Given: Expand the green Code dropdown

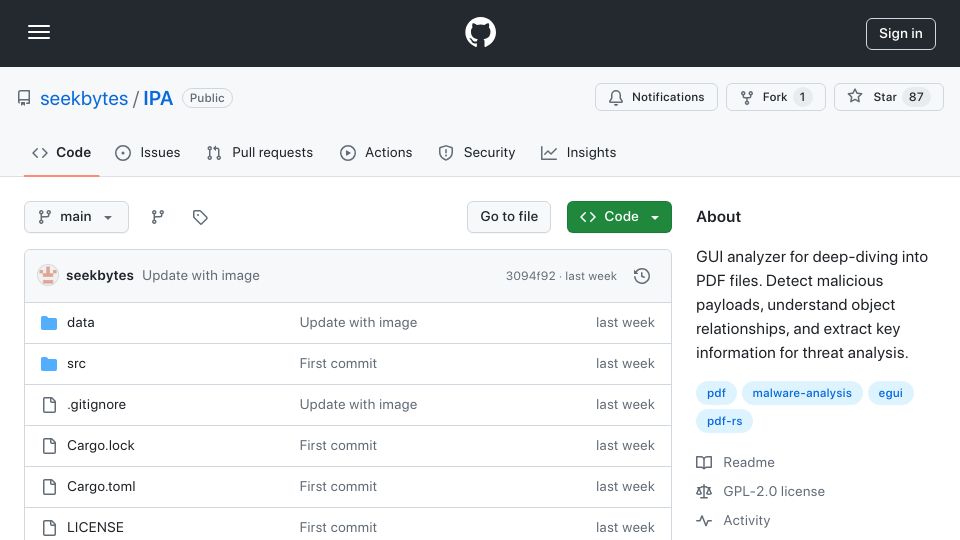Looking at the screenshot, I should coord(619,217).
